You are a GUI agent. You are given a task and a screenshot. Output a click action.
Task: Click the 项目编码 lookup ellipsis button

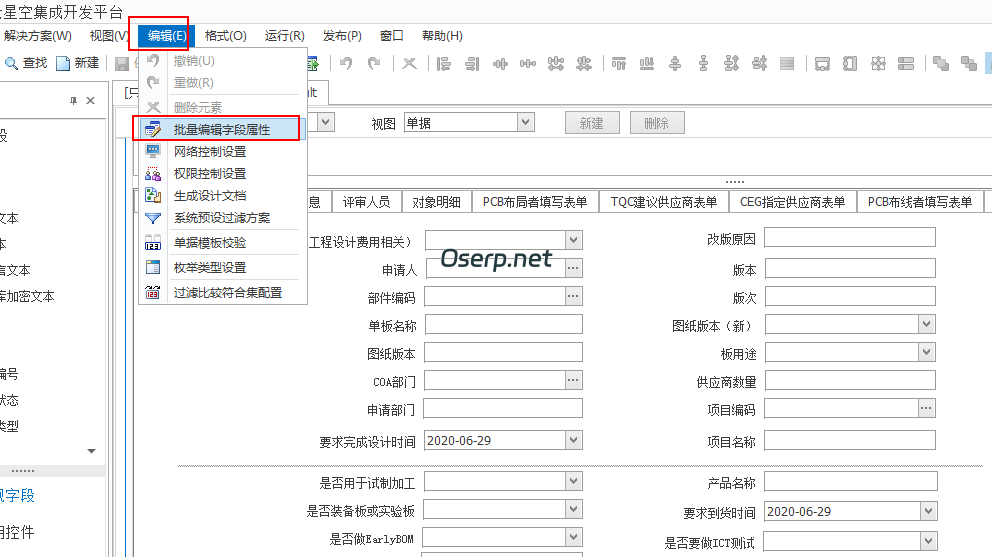[926, 408]
